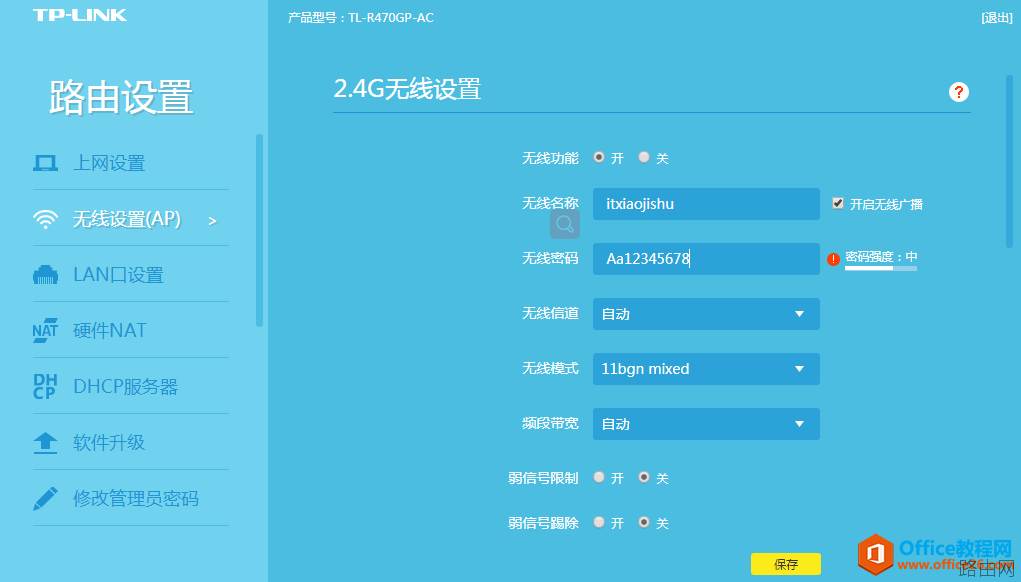The height and width of the screenshot is (582, 1021).
Task: Open the 频段带宽 dropdown
Action: (706, 424)
